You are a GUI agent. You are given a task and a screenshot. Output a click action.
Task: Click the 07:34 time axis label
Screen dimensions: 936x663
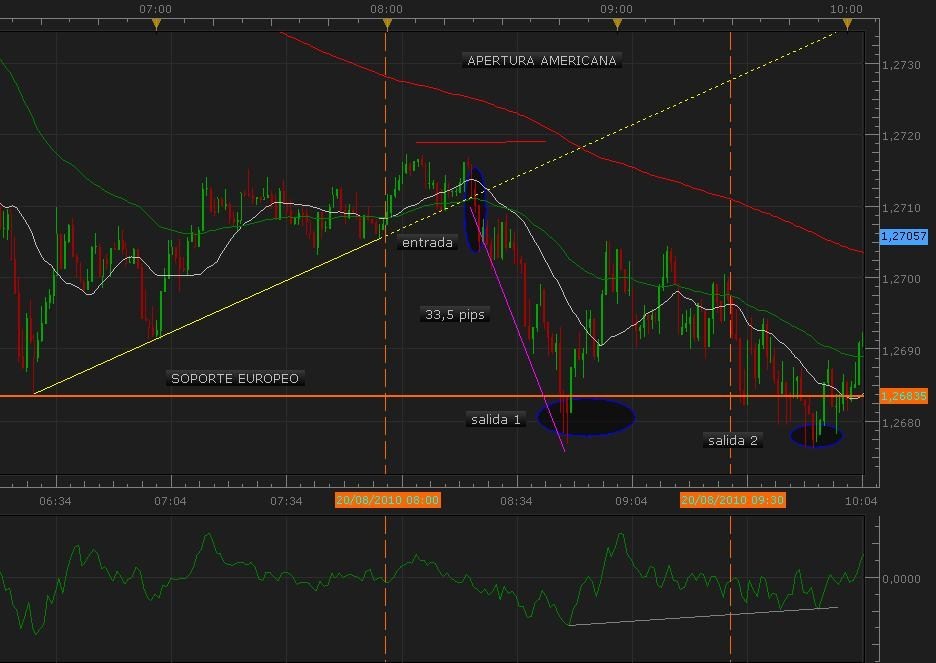coord(286,501)
